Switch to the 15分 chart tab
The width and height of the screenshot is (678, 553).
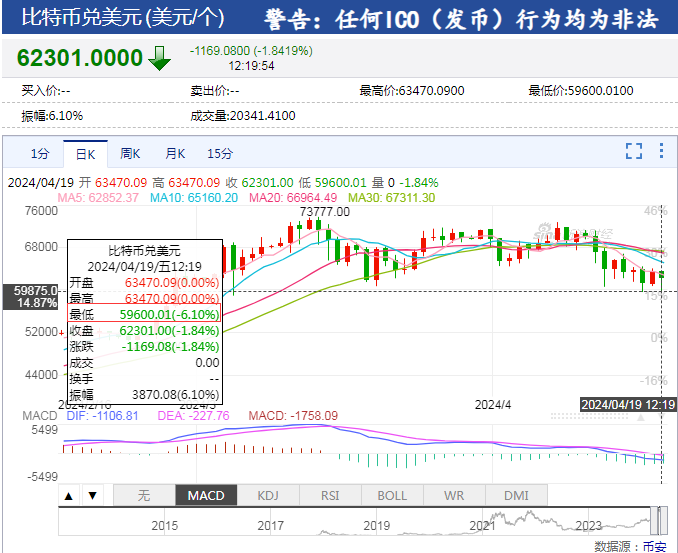220,153
